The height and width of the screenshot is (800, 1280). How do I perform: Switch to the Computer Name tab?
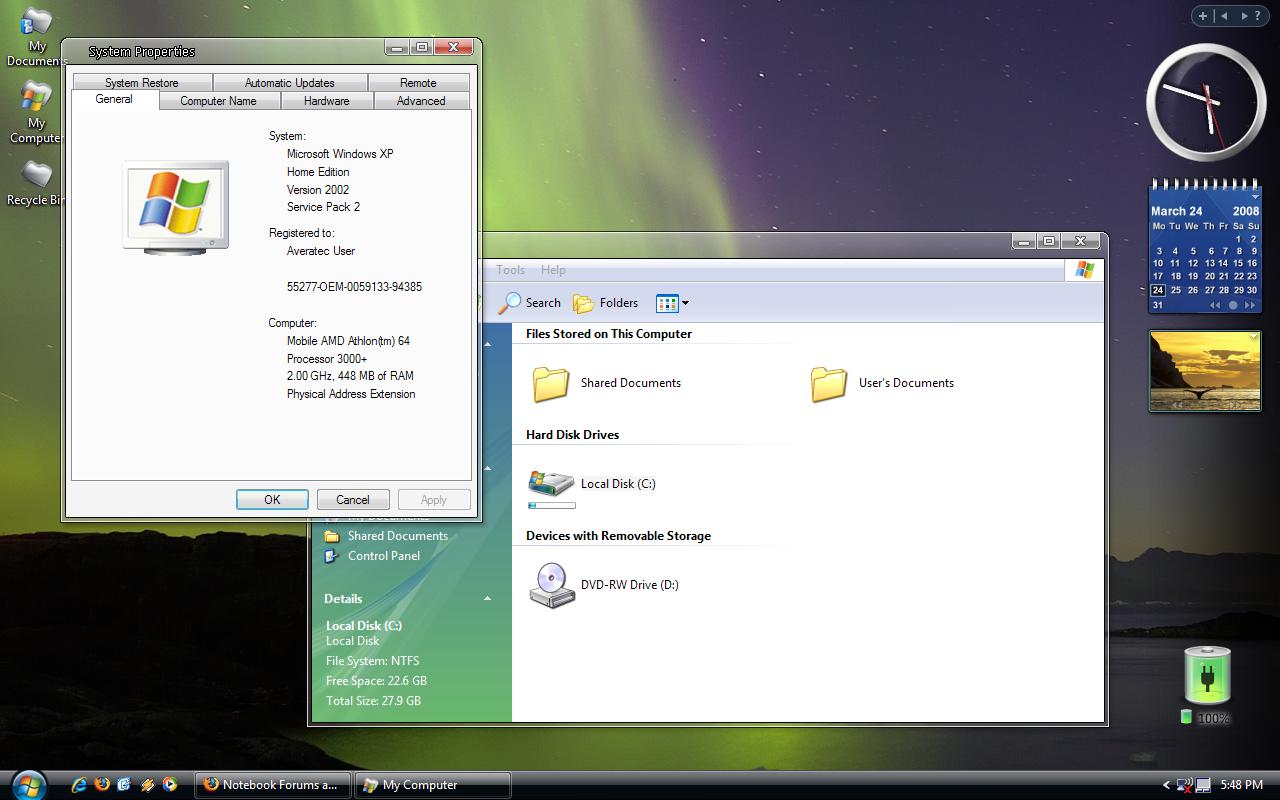click(218, 101)
